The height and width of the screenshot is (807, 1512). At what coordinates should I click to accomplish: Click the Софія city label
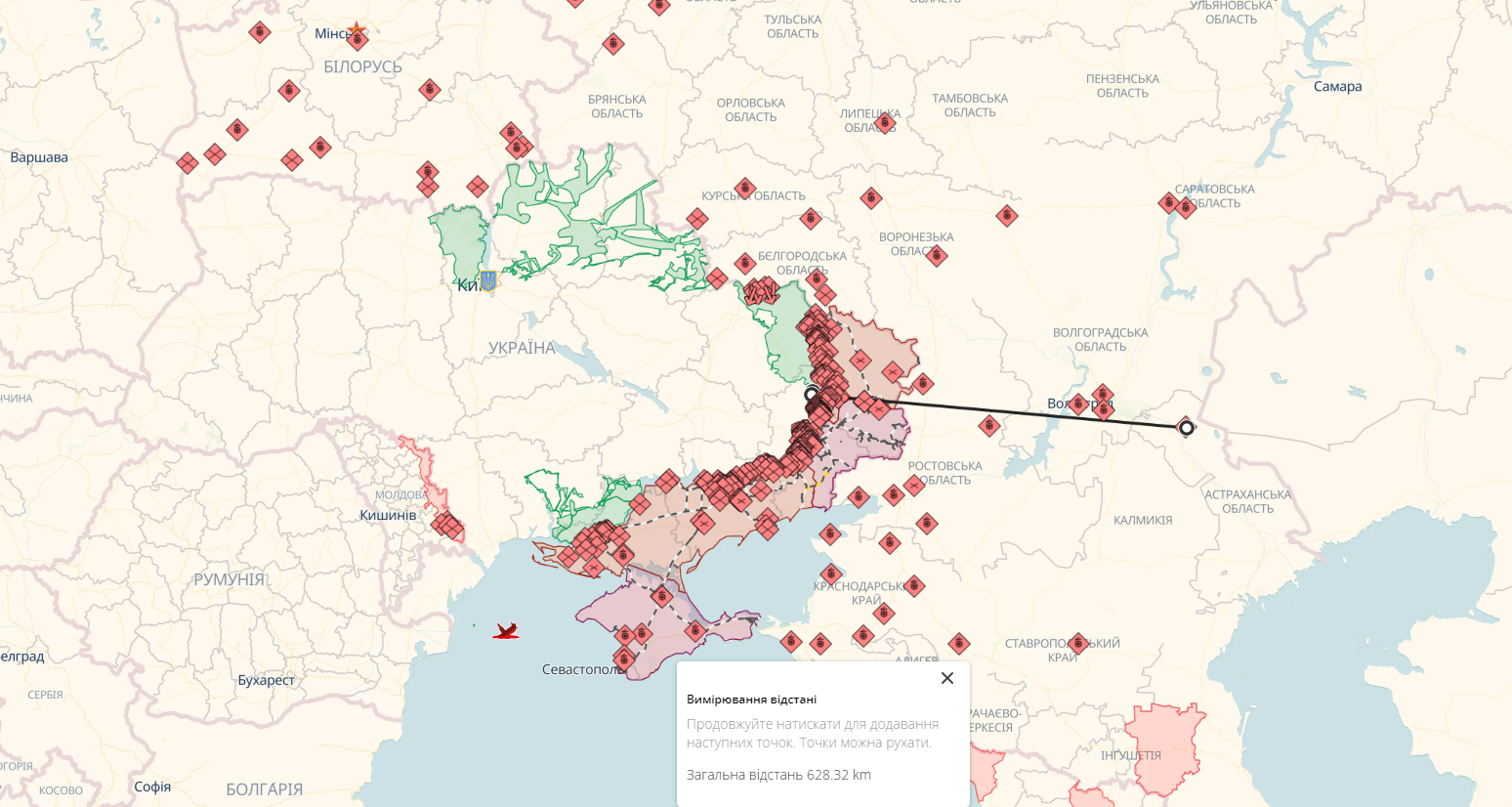(x=152, y=786)
